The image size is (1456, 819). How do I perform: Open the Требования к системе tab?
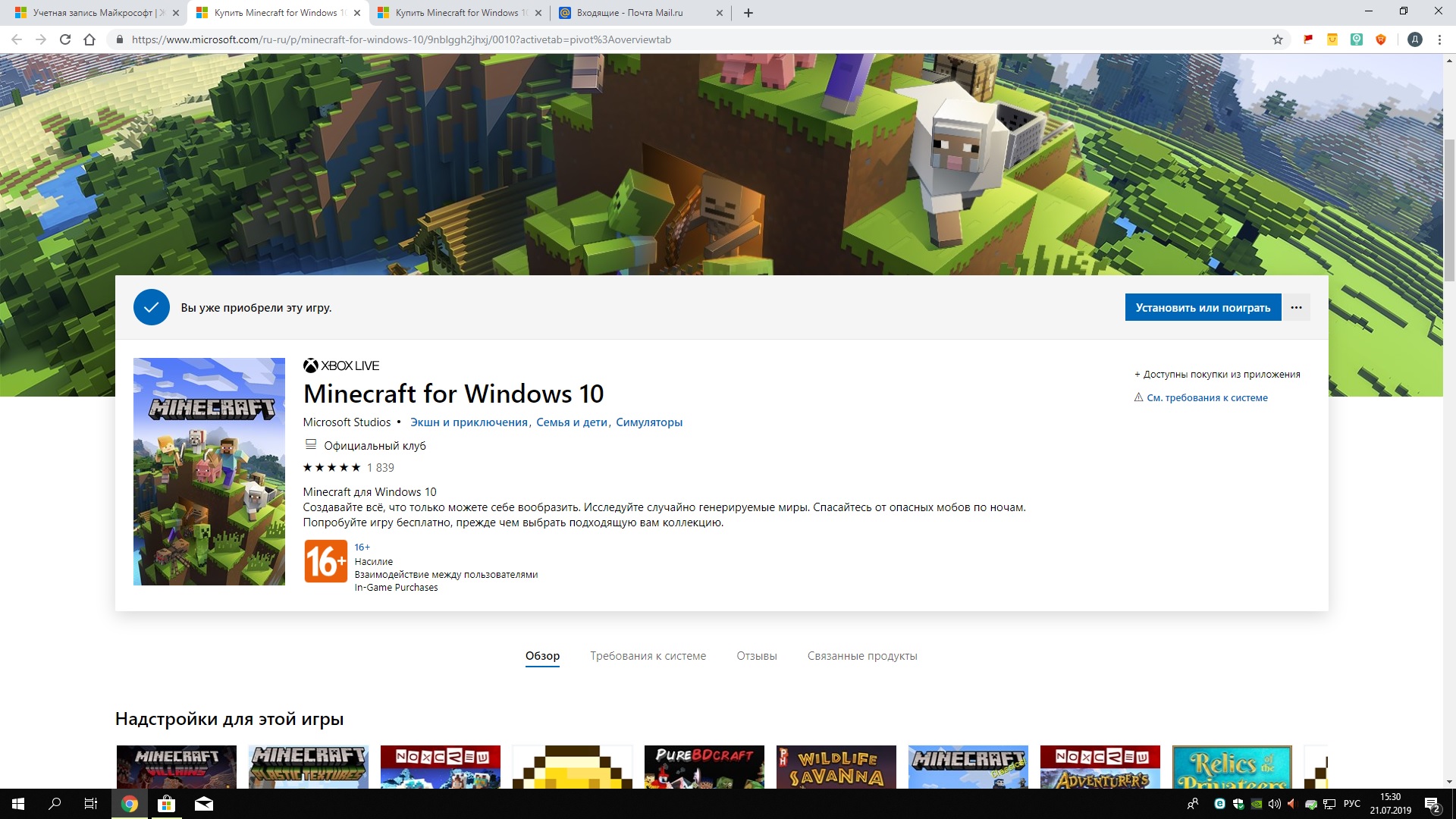pos(648,656)
